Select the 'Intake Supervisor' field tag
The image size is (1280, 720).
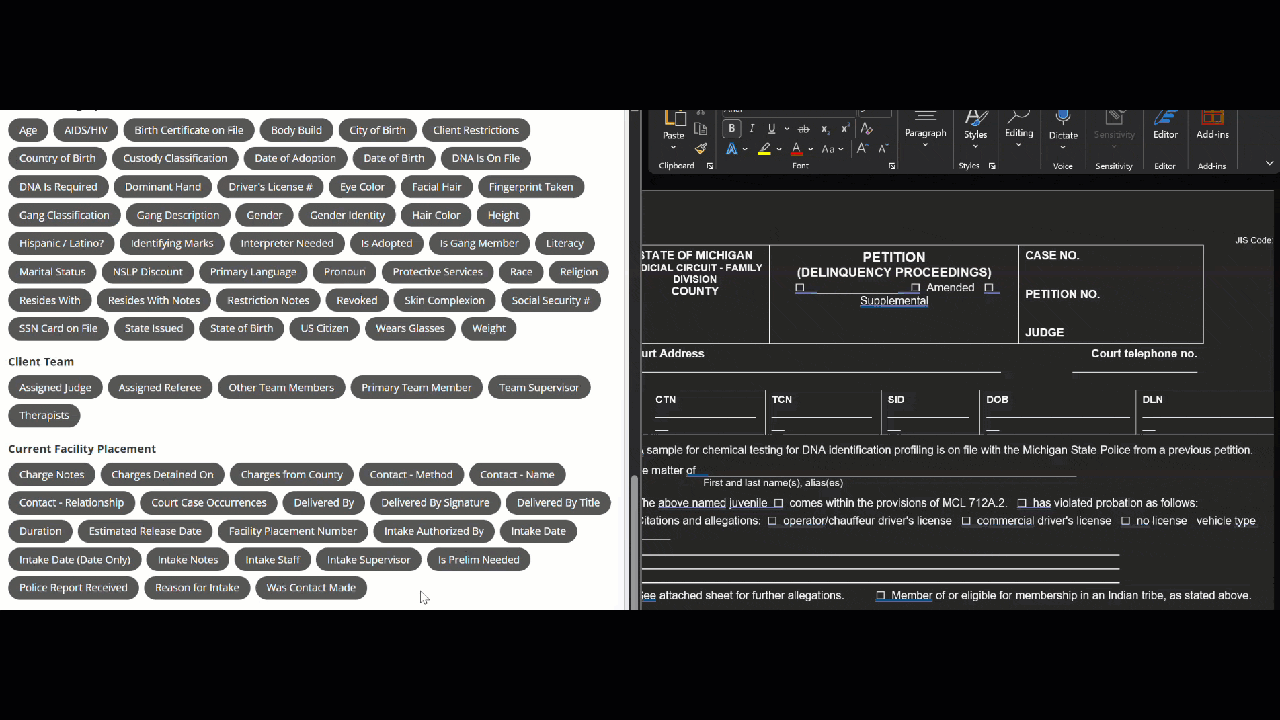click(368, 559)
